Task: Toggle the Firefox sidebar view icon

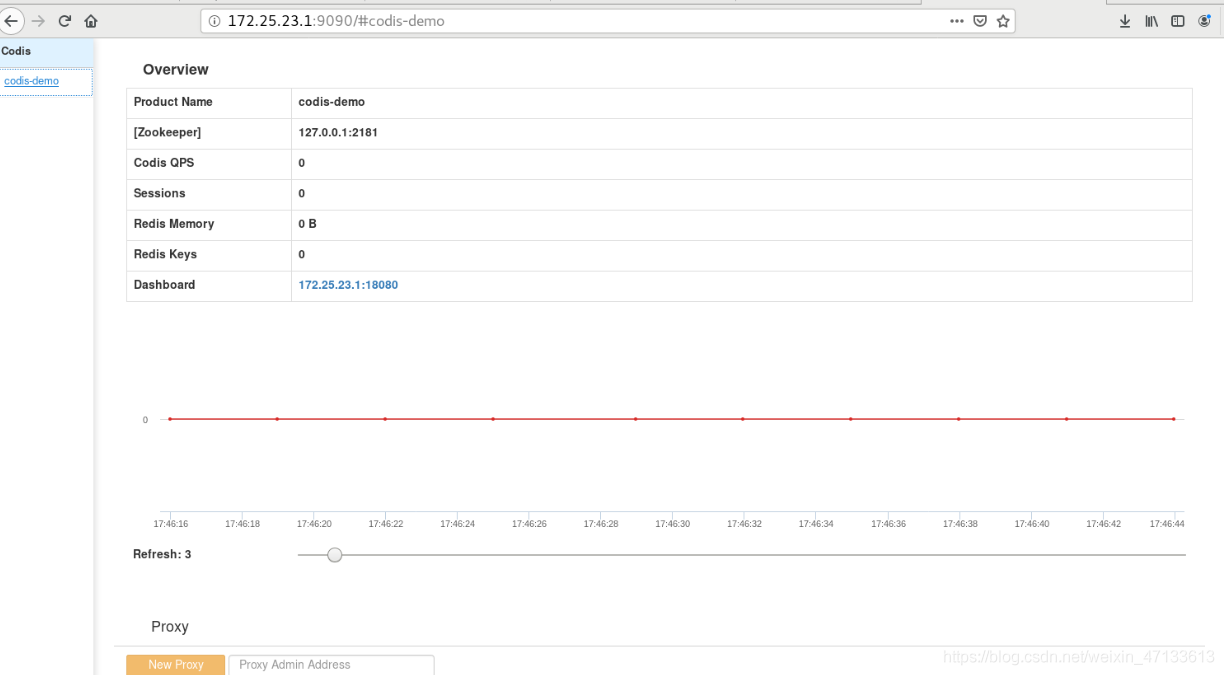Action: [1178, 21]
